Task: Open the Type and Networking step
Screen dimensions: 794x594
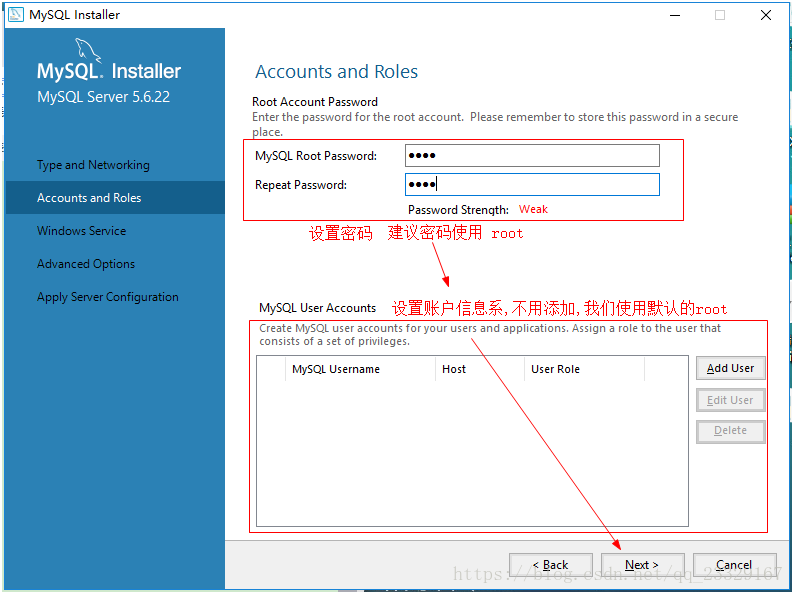Action: 93,165
